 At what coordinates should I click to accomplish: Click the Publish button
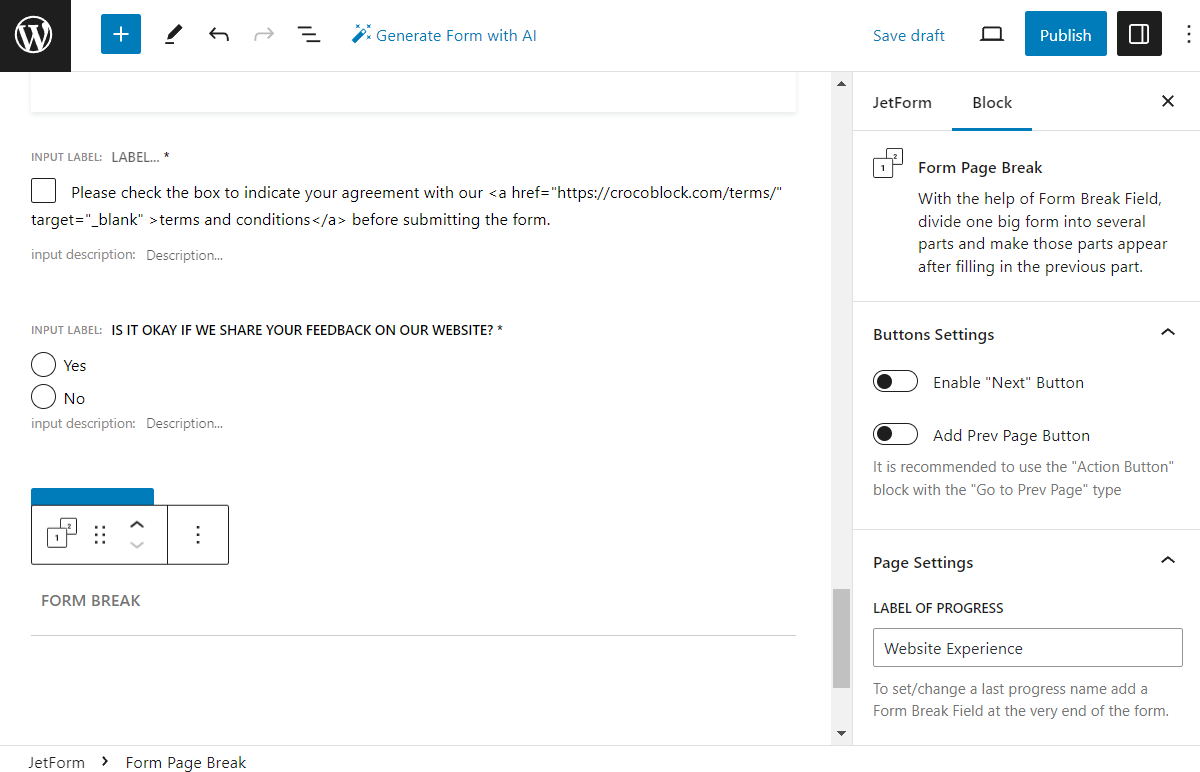1065,33
